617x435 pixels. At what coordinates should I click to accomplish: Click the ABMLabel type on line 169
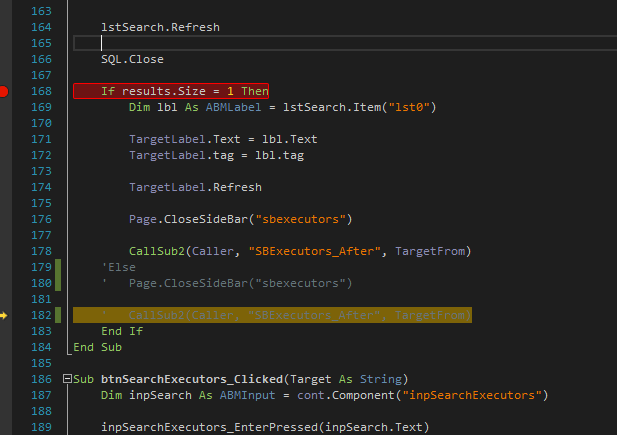click(233, 107)
